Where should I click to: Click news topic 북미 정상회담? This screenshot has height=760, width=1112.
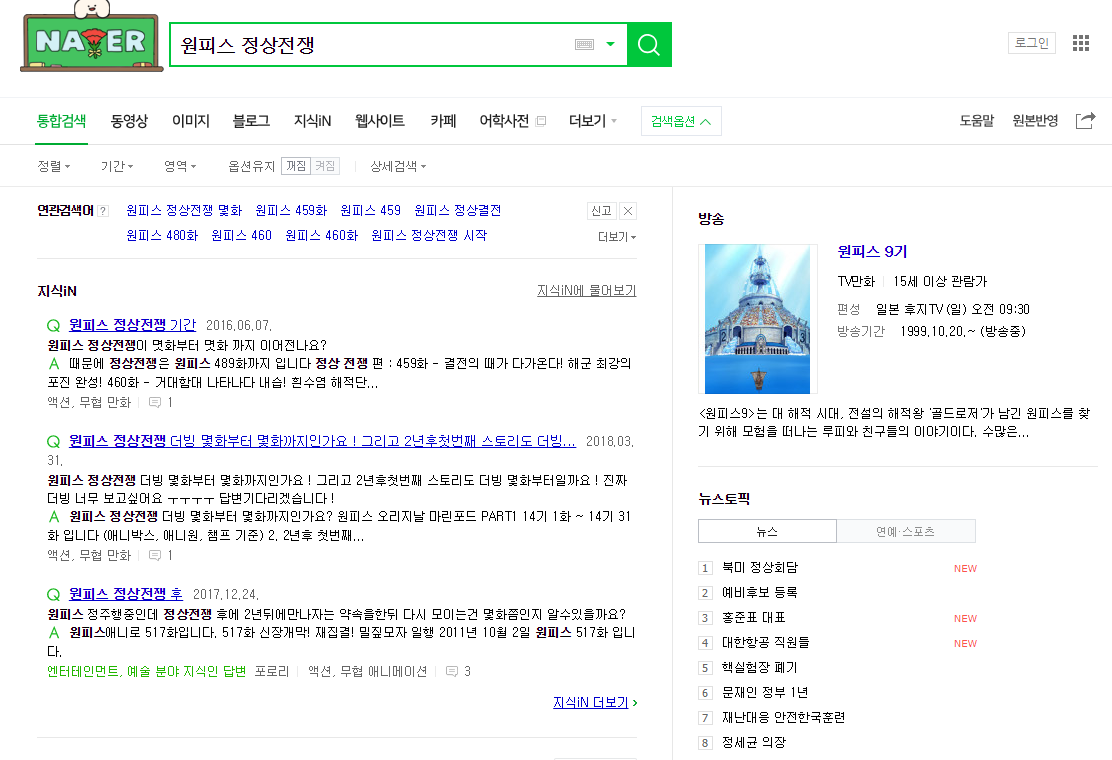(x=760, y=568)
